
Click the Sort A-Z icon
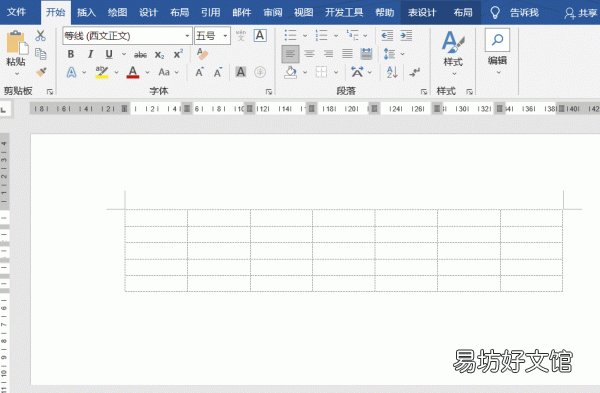tap(392, 72)
